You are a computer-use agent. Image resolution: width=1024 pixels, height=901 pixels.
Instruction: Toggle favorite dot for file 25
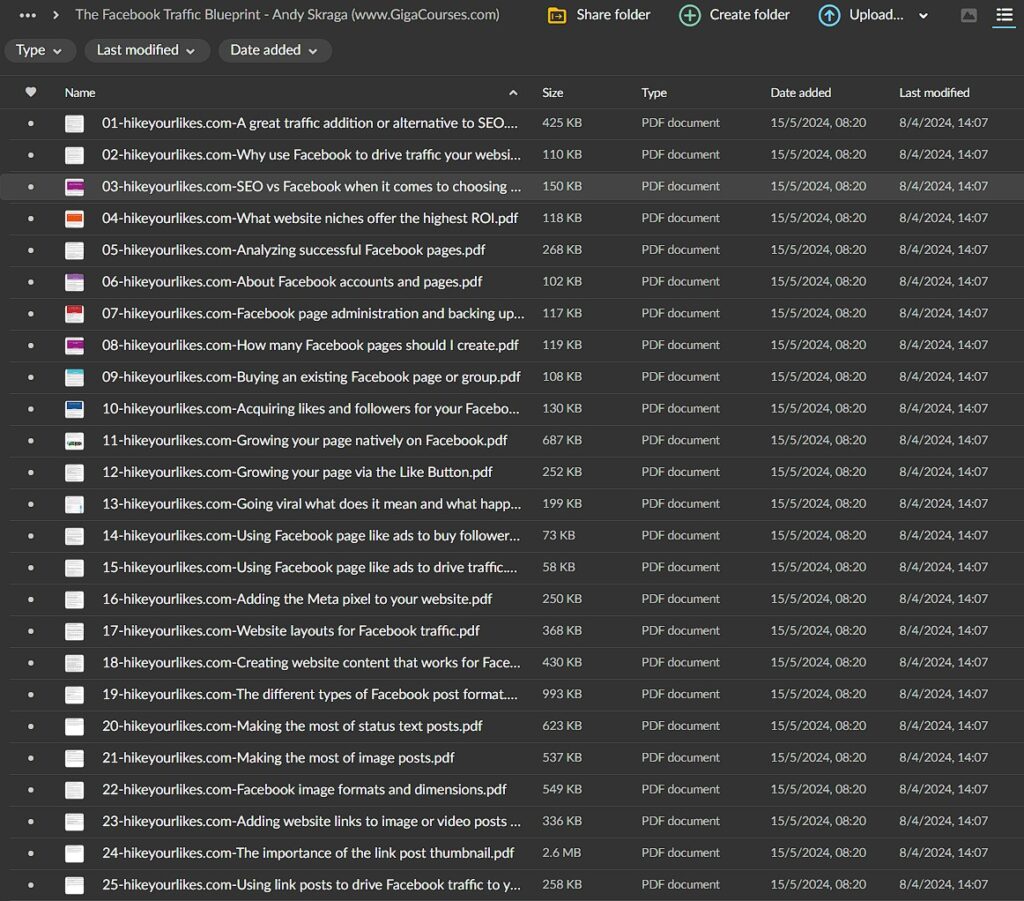pos(31,885)
